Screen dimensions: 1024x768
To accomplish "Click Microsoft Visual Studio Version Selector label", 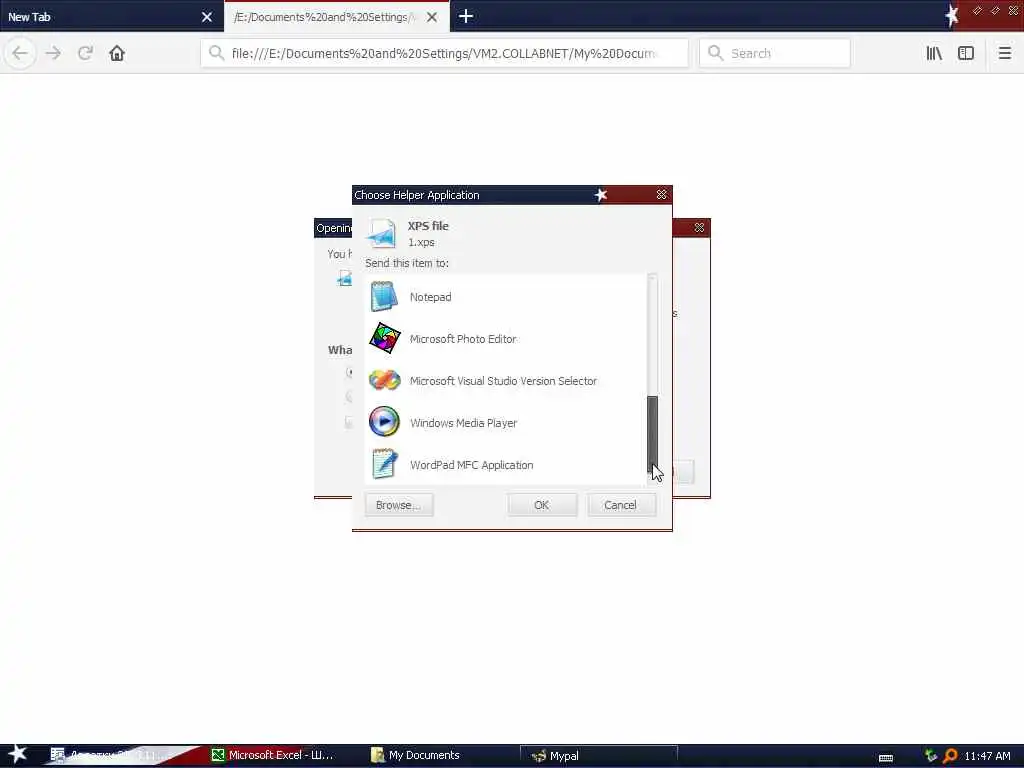I will (x=503, y=381).
